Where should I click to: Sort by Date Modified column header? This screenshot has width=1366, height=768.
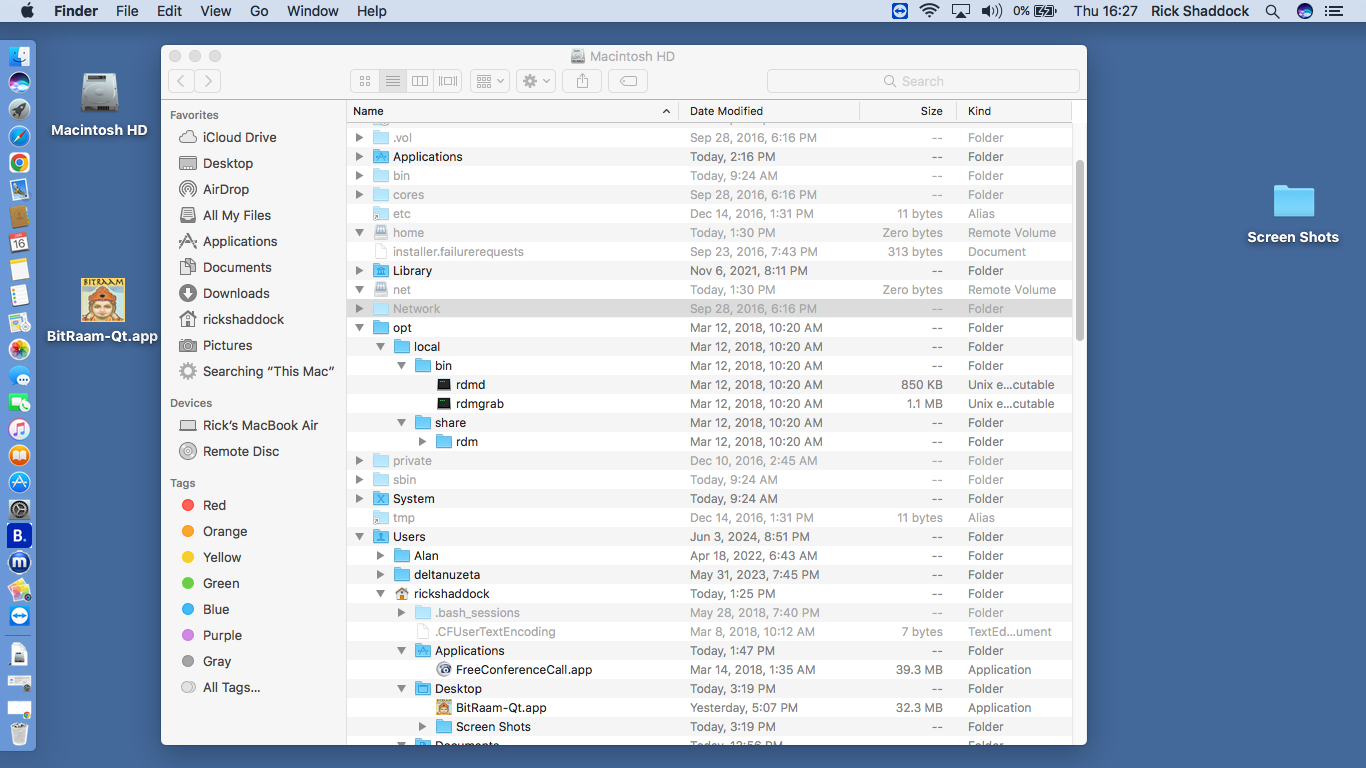point(726,111)
